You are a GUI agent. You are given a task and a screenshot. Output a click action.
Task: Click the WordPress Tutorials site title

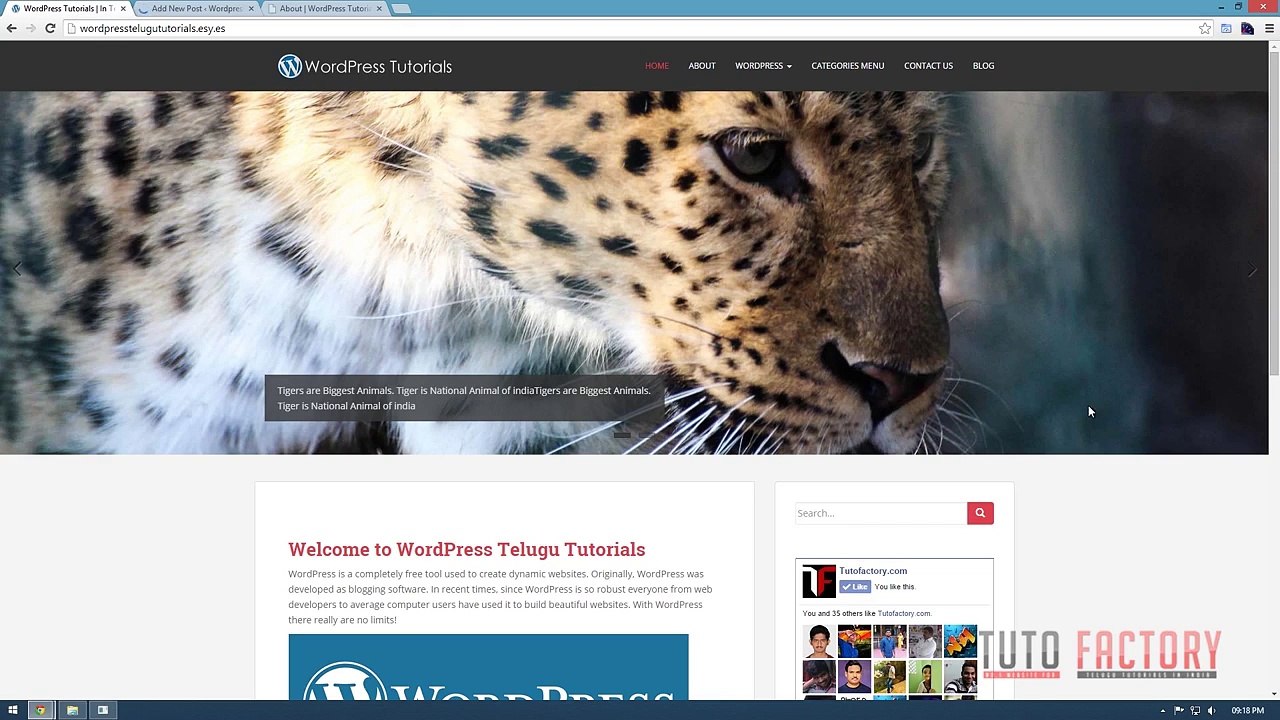tap(378, 67)
